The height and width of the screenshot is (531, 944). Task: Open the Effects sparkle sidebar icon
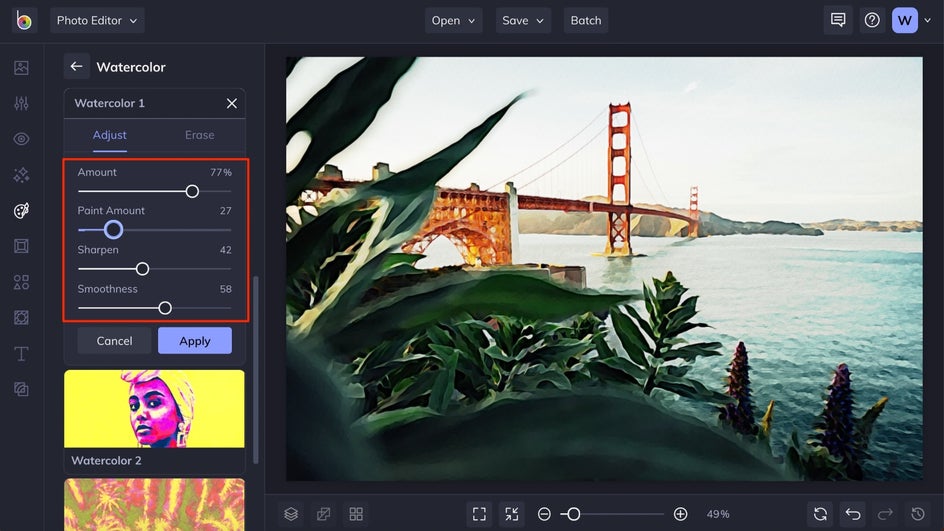coord(21,175)
